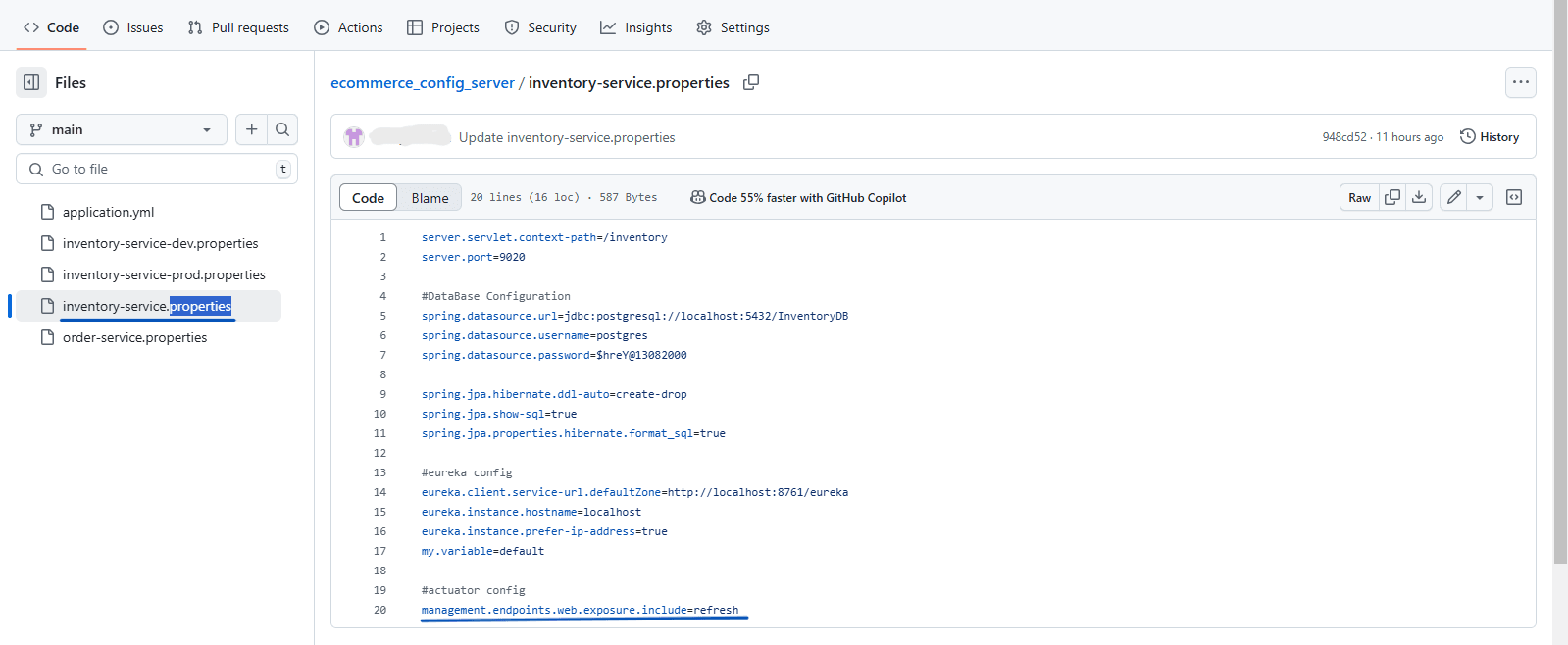Screen dimensions: 1568x645
Task: Focus the Go to file search field
Action: coord(157,169)
